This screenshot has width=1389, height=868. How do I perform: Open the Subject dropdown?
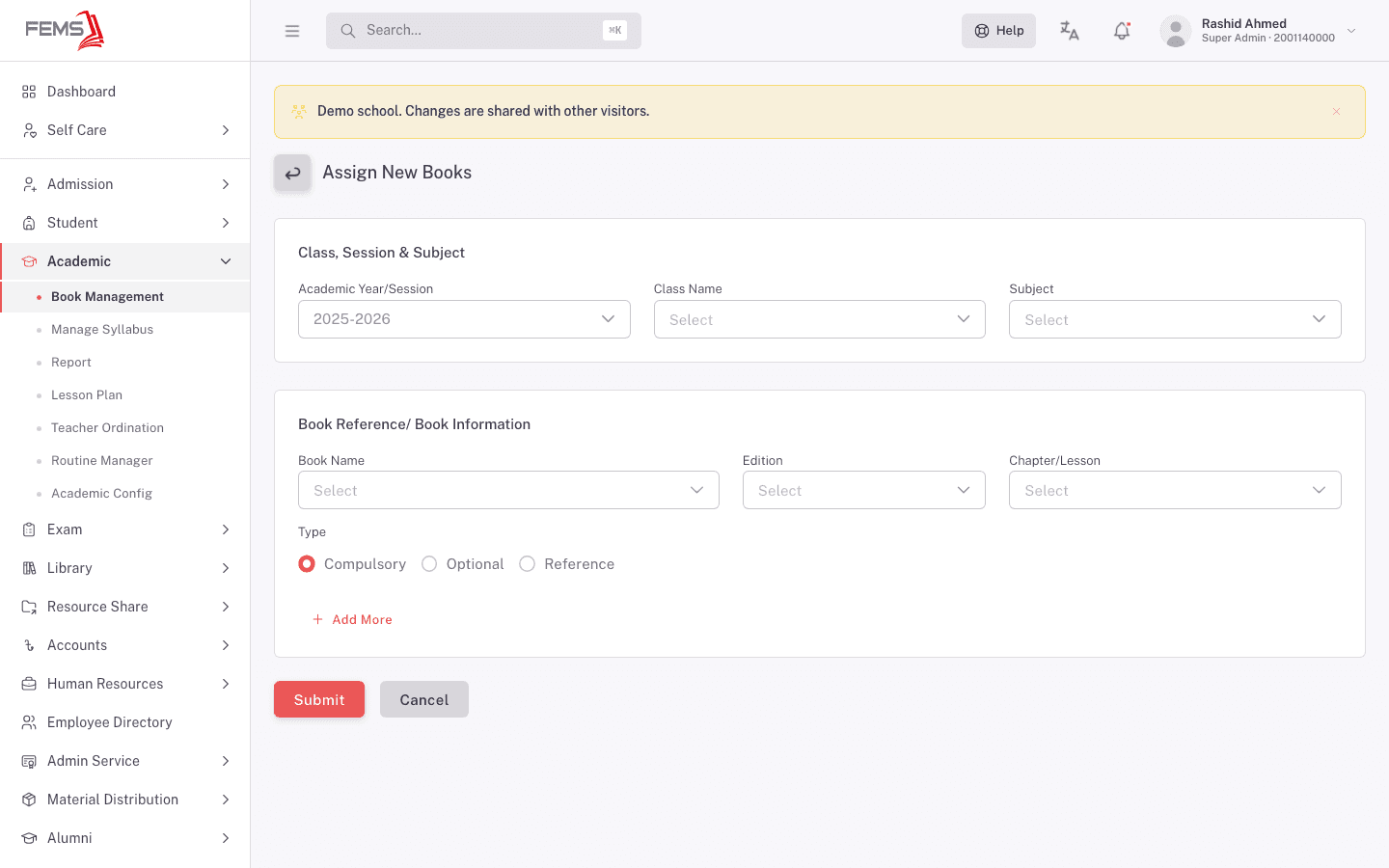[1175, 319]
